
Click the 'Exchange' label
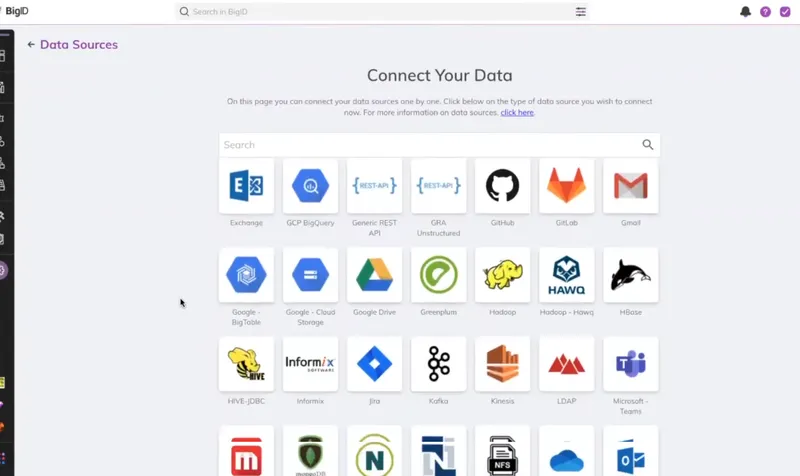[246, 223]
